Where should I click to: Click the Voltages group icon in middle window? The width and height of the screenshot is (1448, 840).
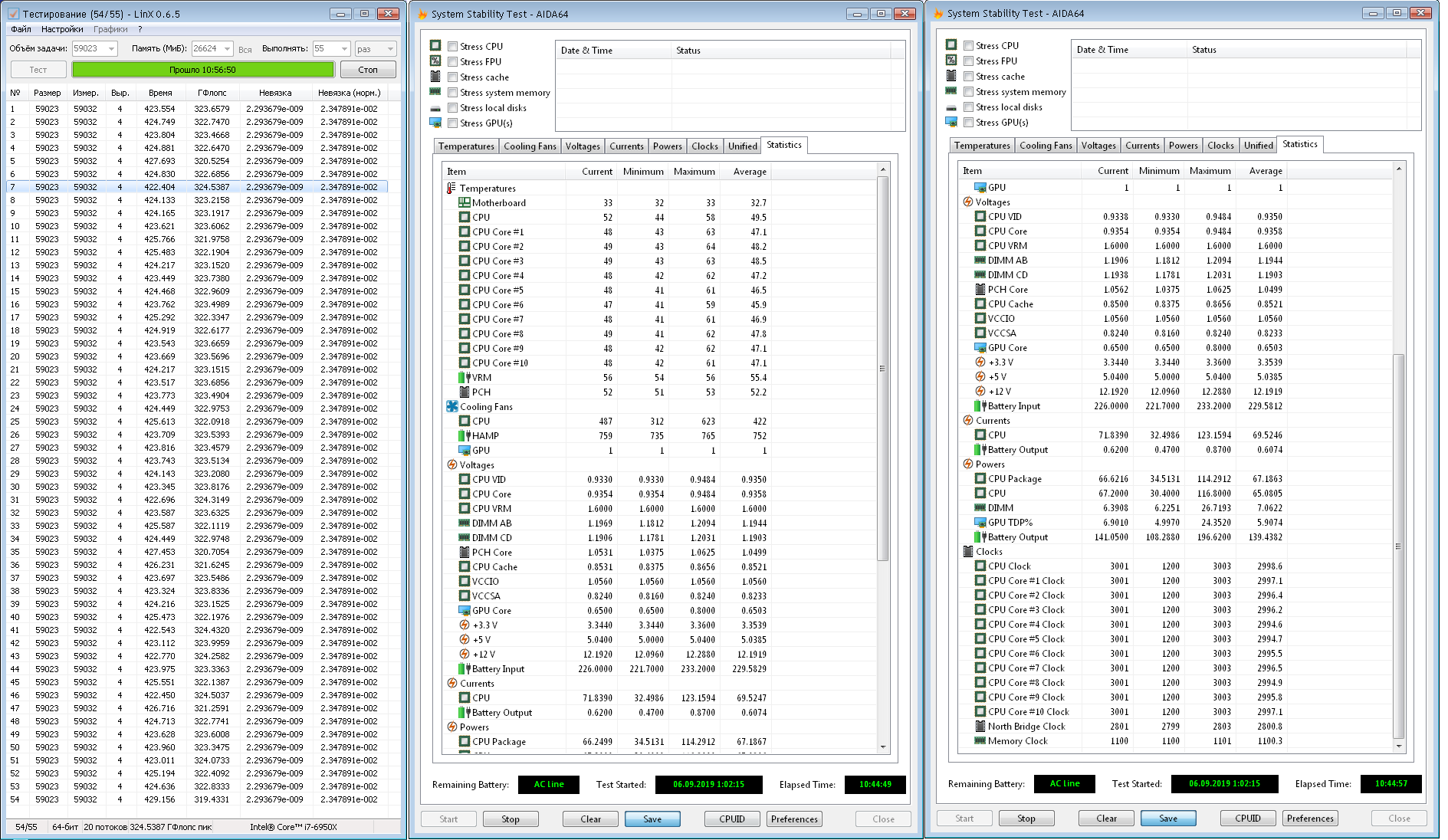451,465
